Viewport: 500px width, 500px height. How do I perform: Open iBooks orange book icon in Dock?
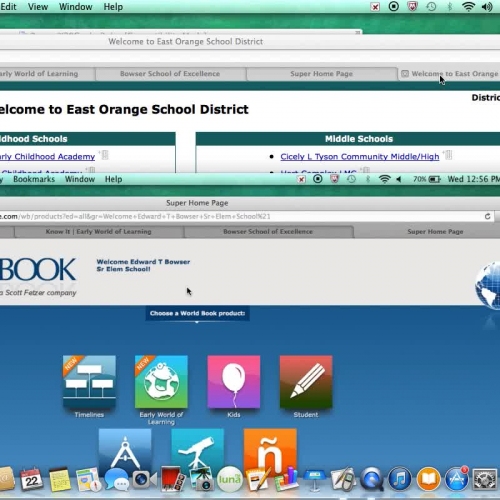(428, 479)
